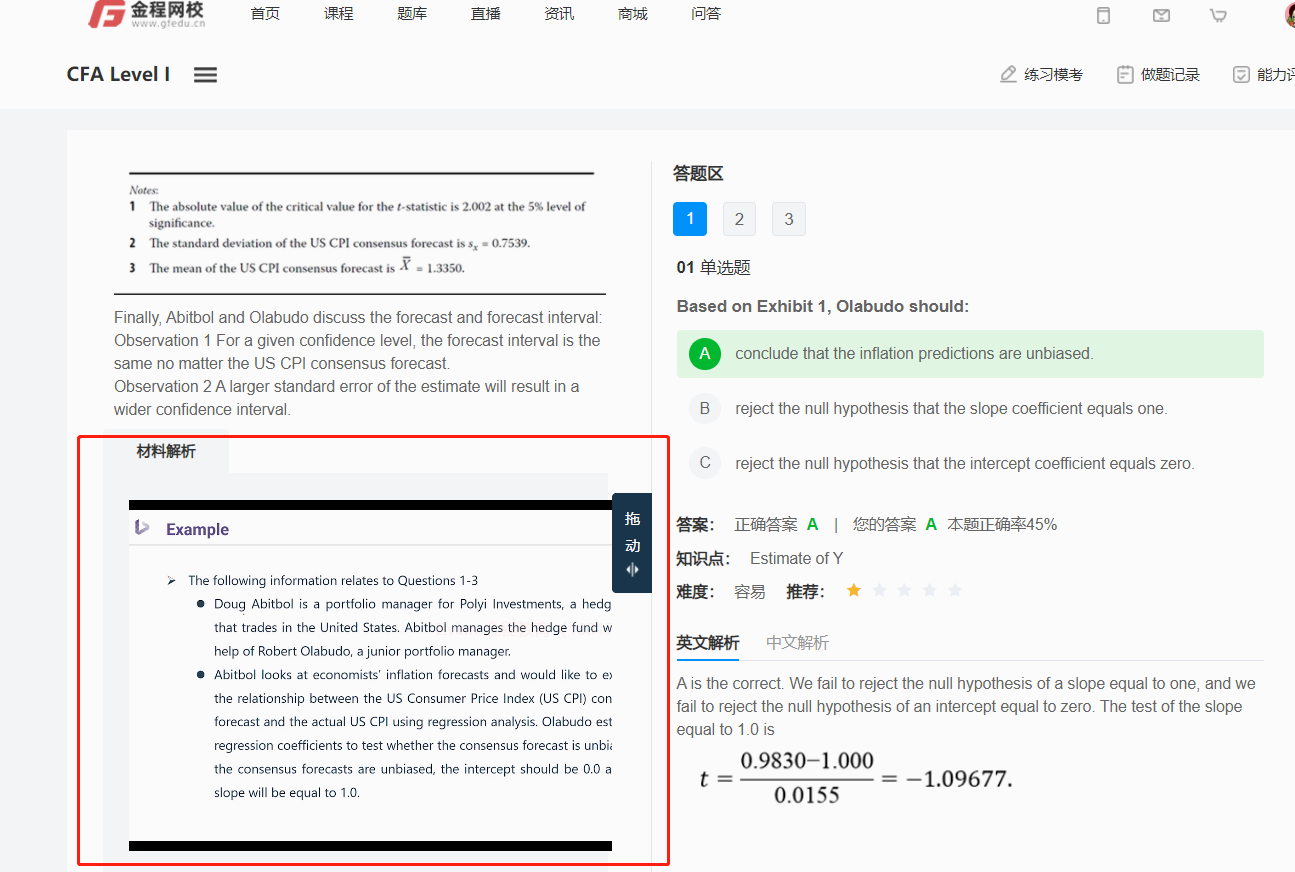Screen dimensions: 1295x872
Task: Select option B: reject slope equals one
Action: point(970,408)
